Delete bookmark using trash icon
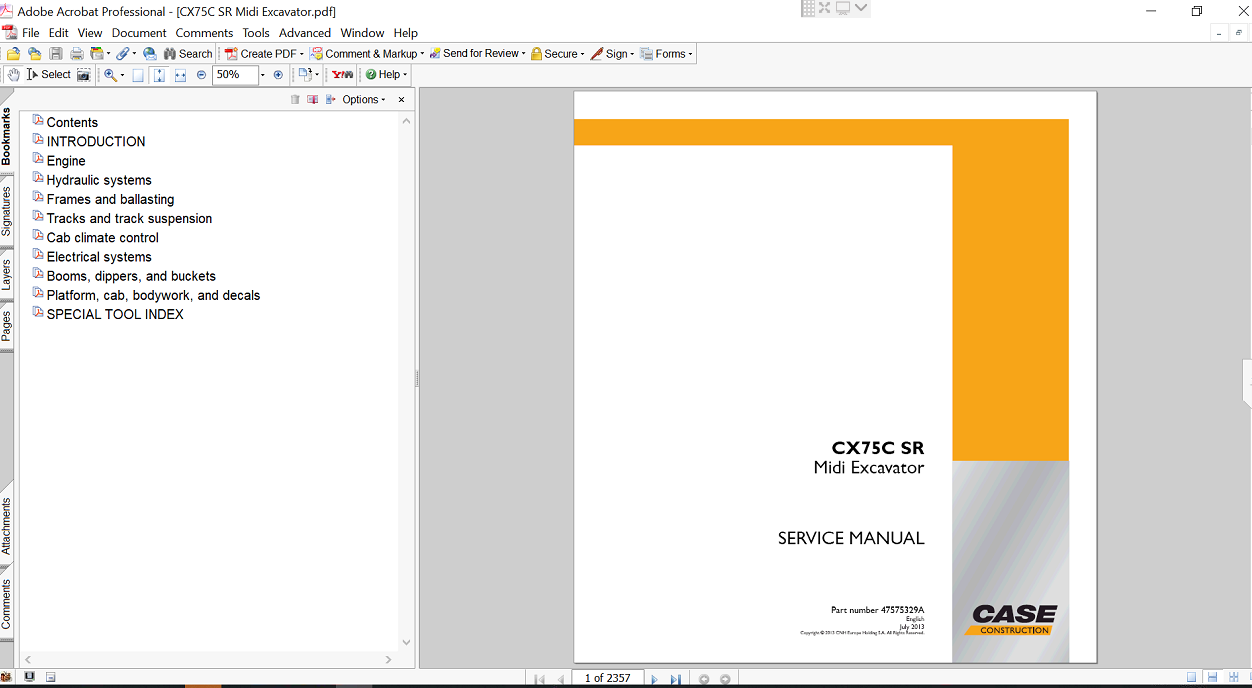 tap(295, 100)
